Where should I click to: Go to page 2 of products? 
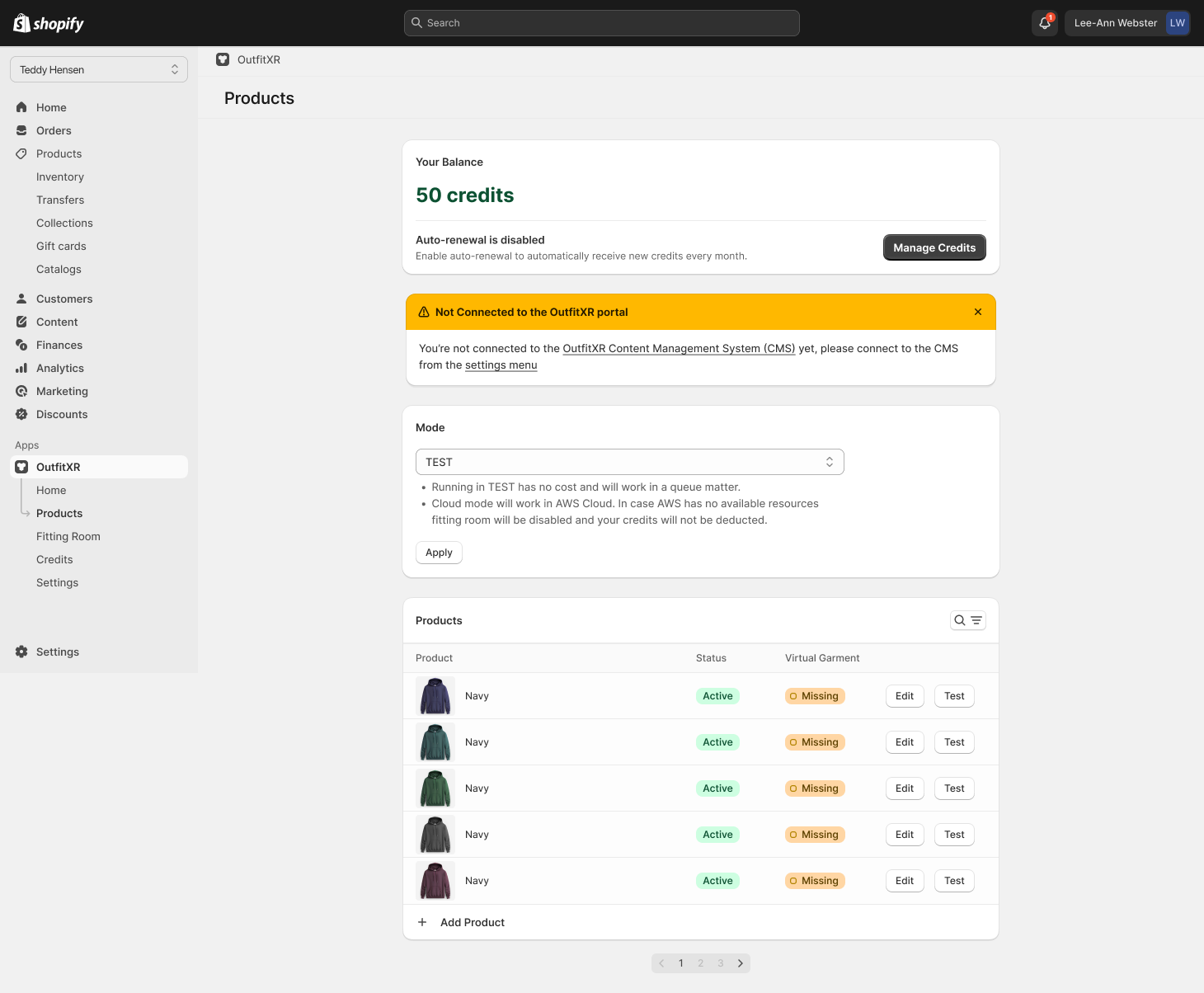[x=701, y=963]
